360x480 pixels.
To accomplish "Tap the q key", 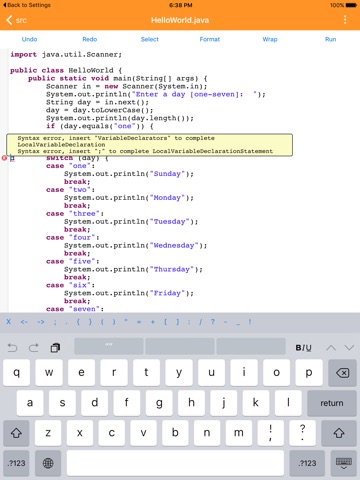I will (x=16, y=373).
